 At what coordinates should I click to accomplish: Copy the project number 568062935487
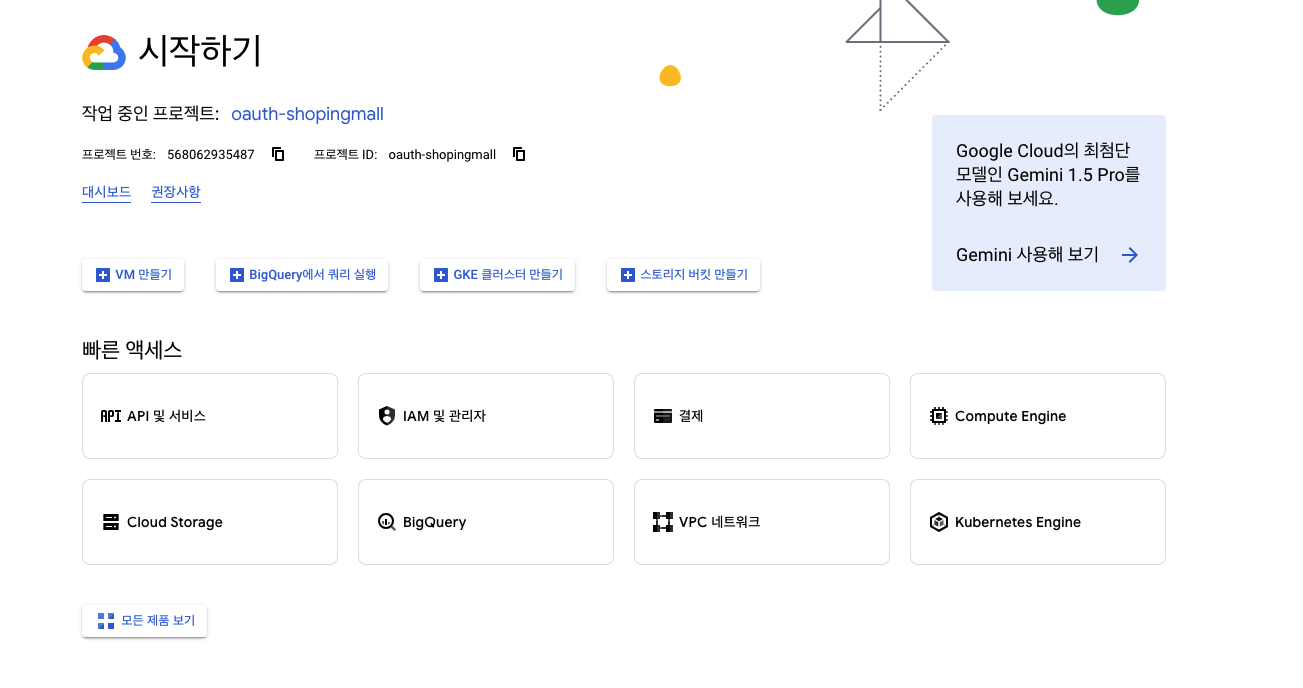click(x=279, y=154)
